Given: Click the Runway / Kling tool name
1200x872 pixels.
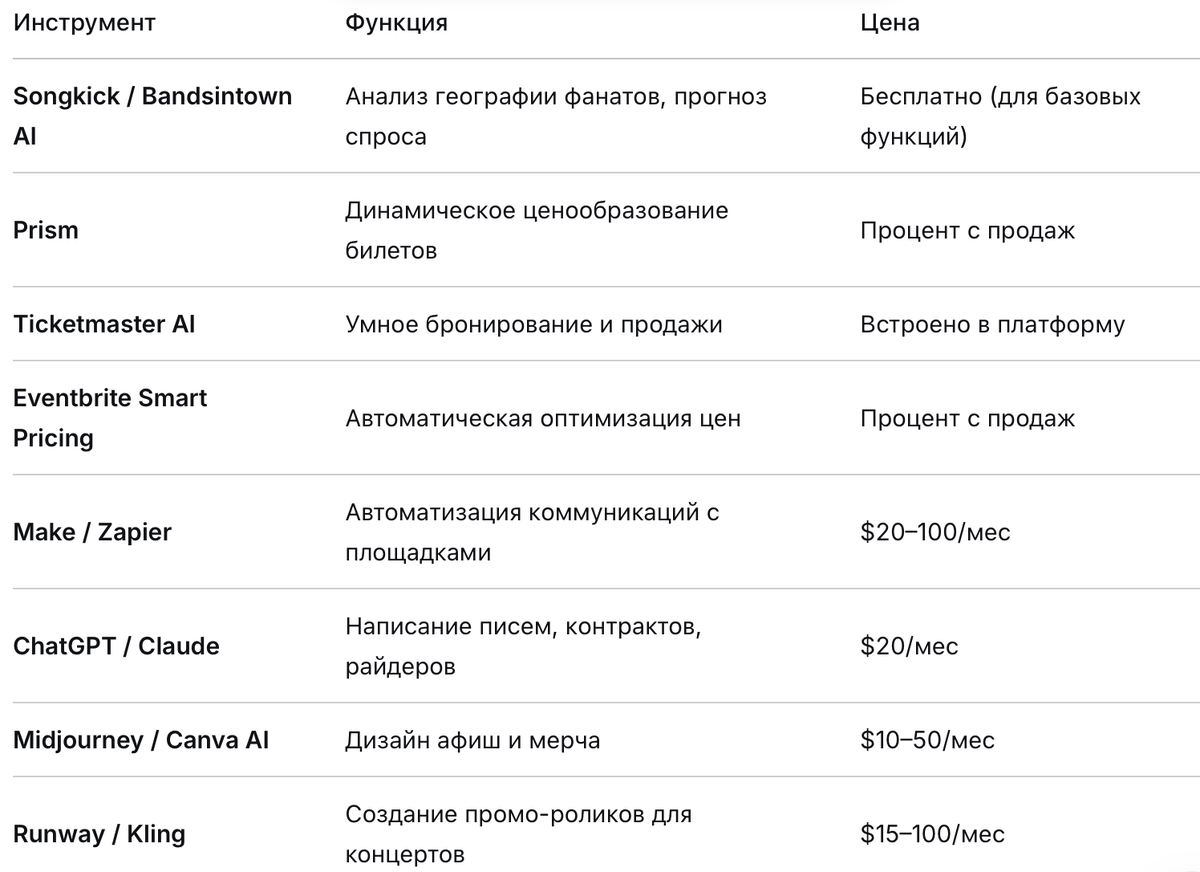Looking at the screenshot, I should [99, 834].
